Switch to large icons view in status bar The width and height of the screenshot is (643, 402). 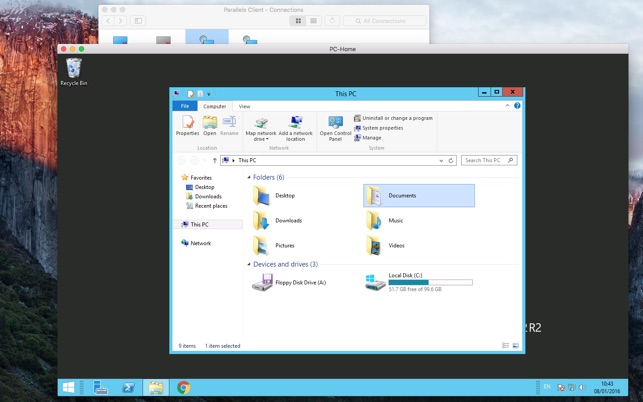[515, 346]
